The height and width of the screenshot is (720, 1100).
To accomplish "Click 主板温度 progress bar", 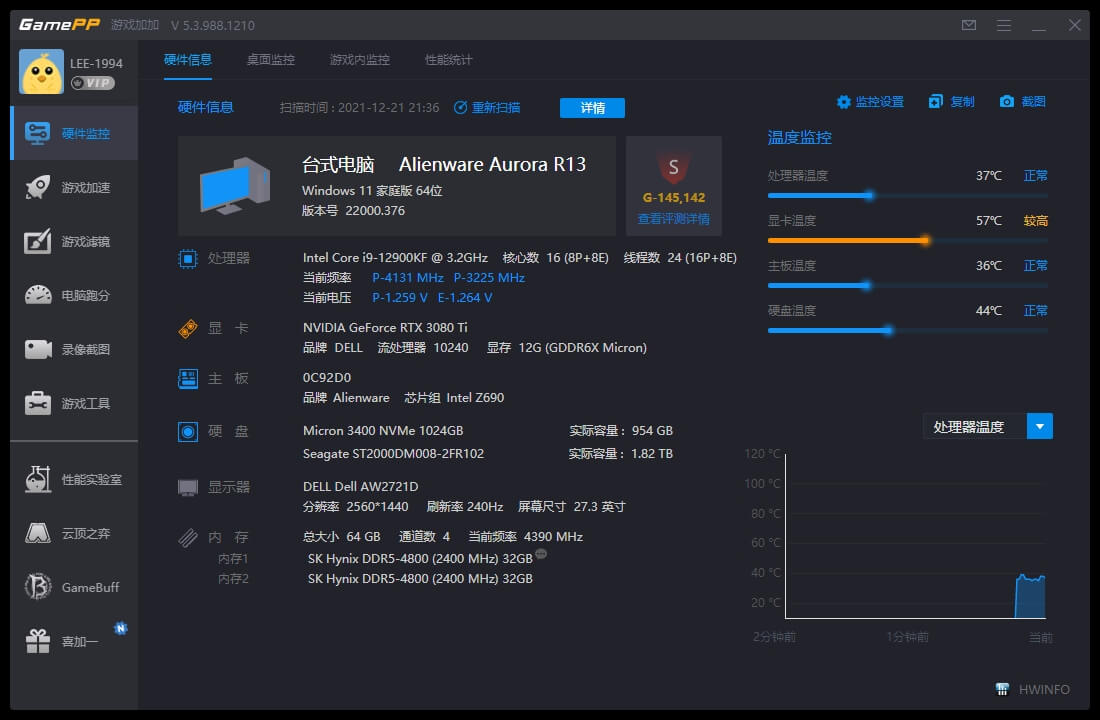I will [908, 286].
